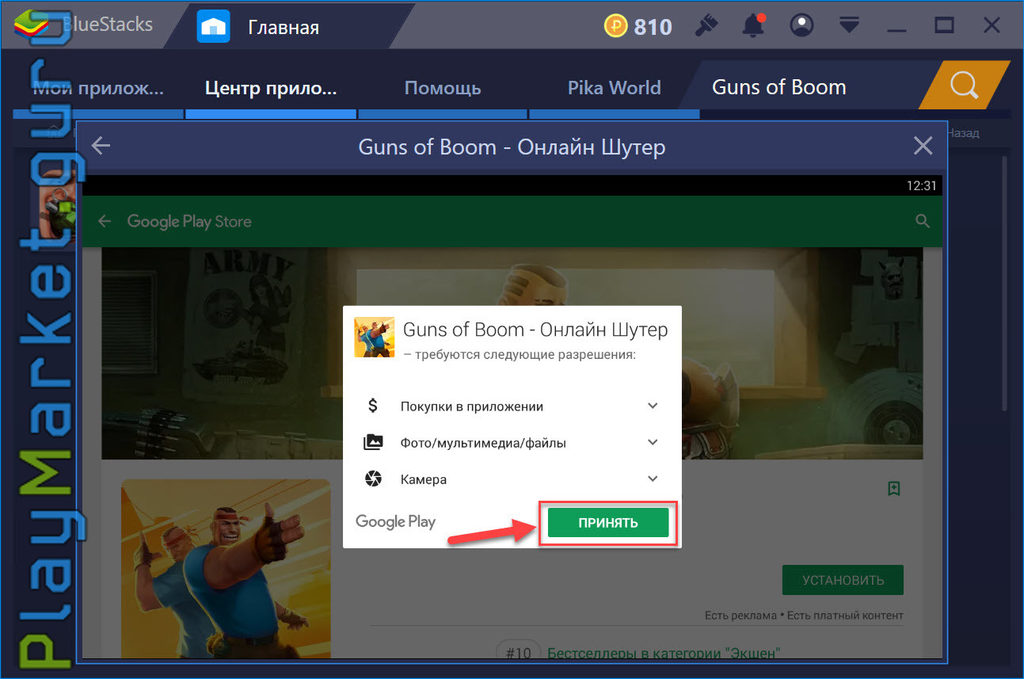Click the Guns of Boom app icon in dialog
The height and width of the screenshot is (679, 1024).
(x=374, y=337)
